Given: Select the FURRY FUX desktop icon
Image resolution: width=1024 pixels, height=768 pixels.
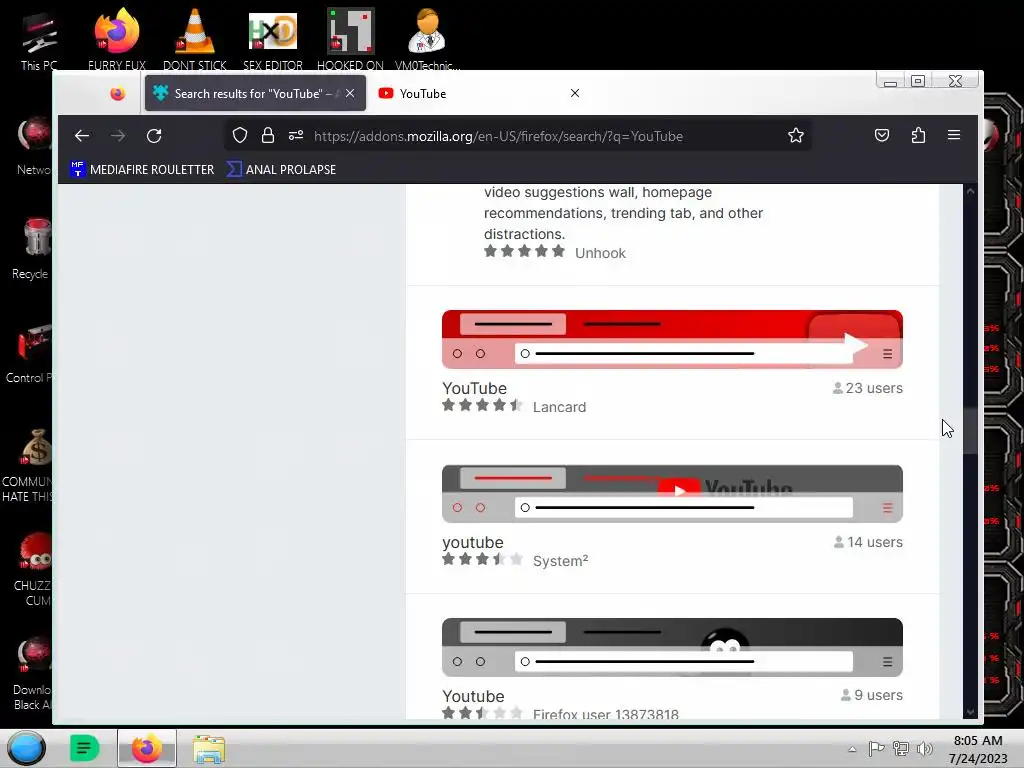Looking at the screenshot, I should click(117, 39).
